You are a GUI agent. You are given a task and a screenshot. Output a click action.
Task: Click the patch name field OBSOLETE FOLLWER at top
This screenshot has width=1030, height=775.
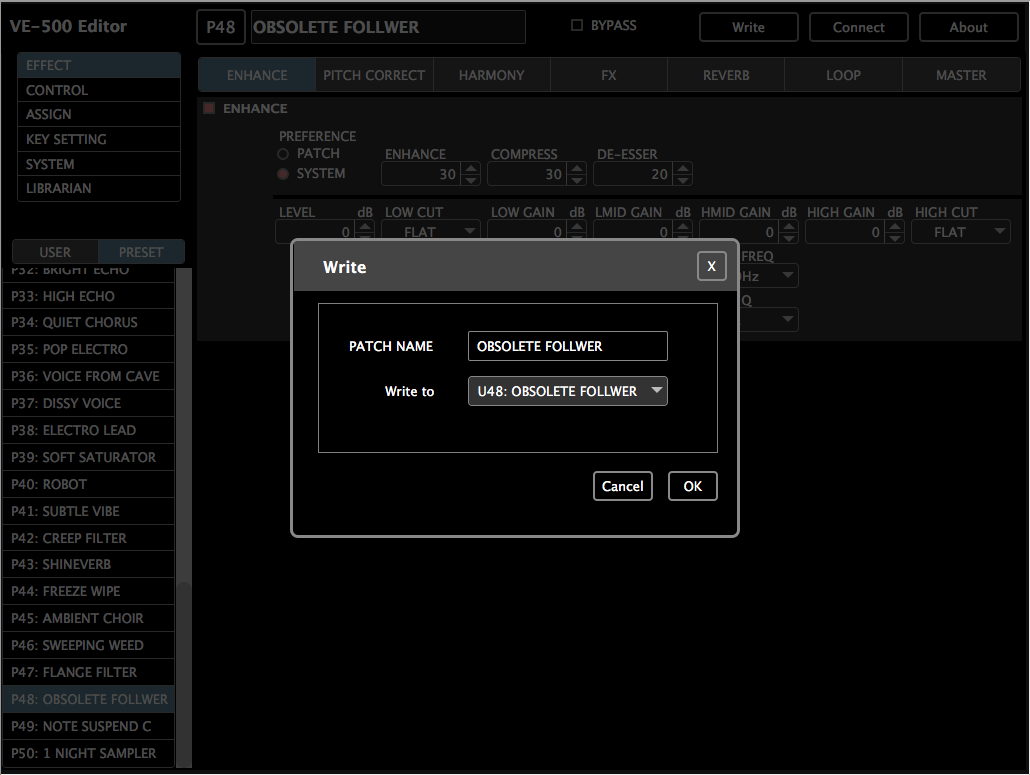pyautogui.click(x=388, y=27)
